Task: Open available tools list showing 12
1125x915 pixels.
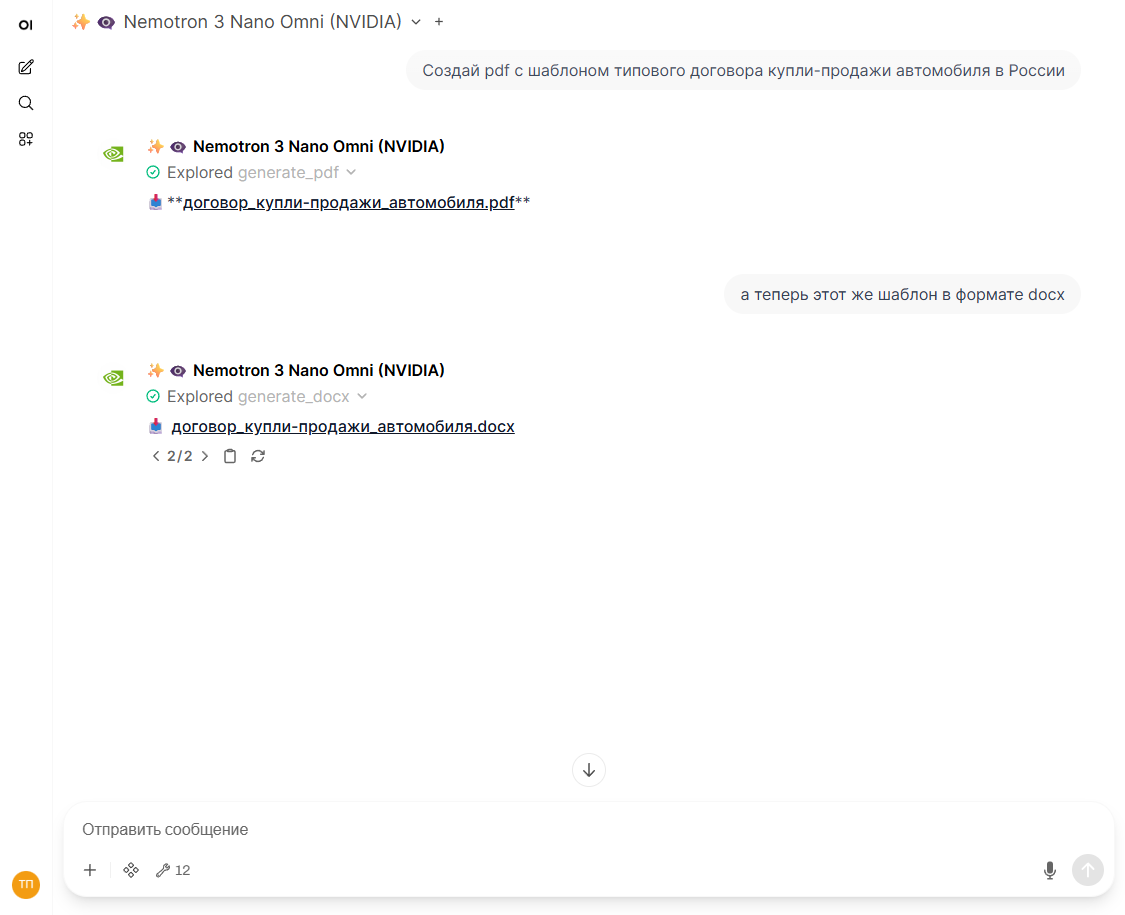Action: (173, 870)
